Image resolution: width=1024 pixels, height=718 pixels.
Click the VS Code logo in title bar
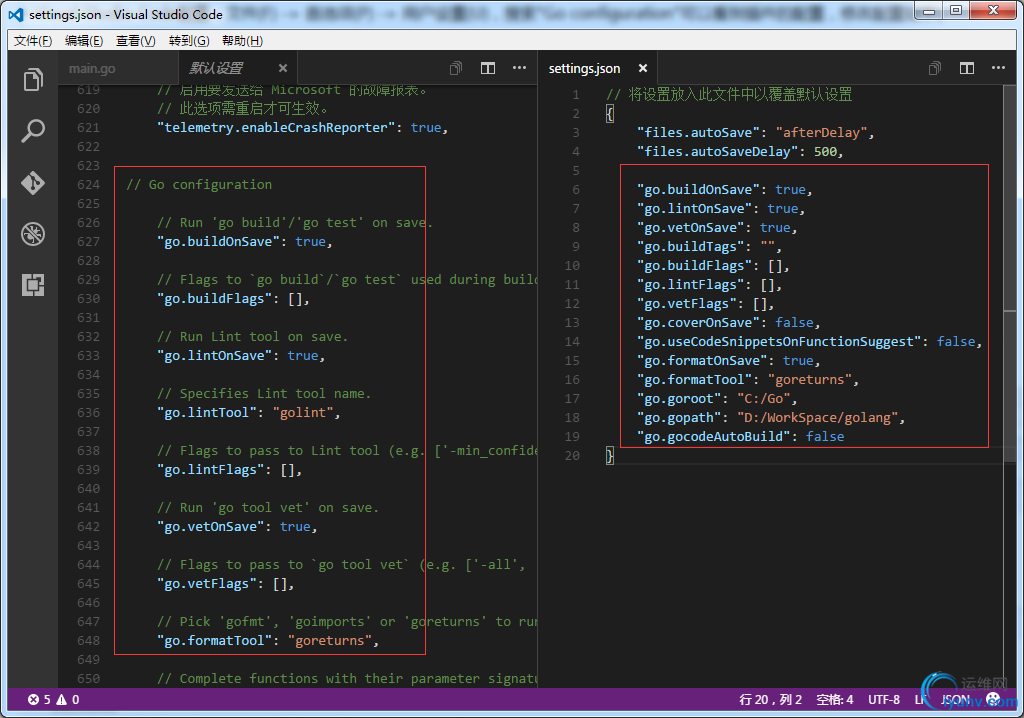[x=16, y=14]
